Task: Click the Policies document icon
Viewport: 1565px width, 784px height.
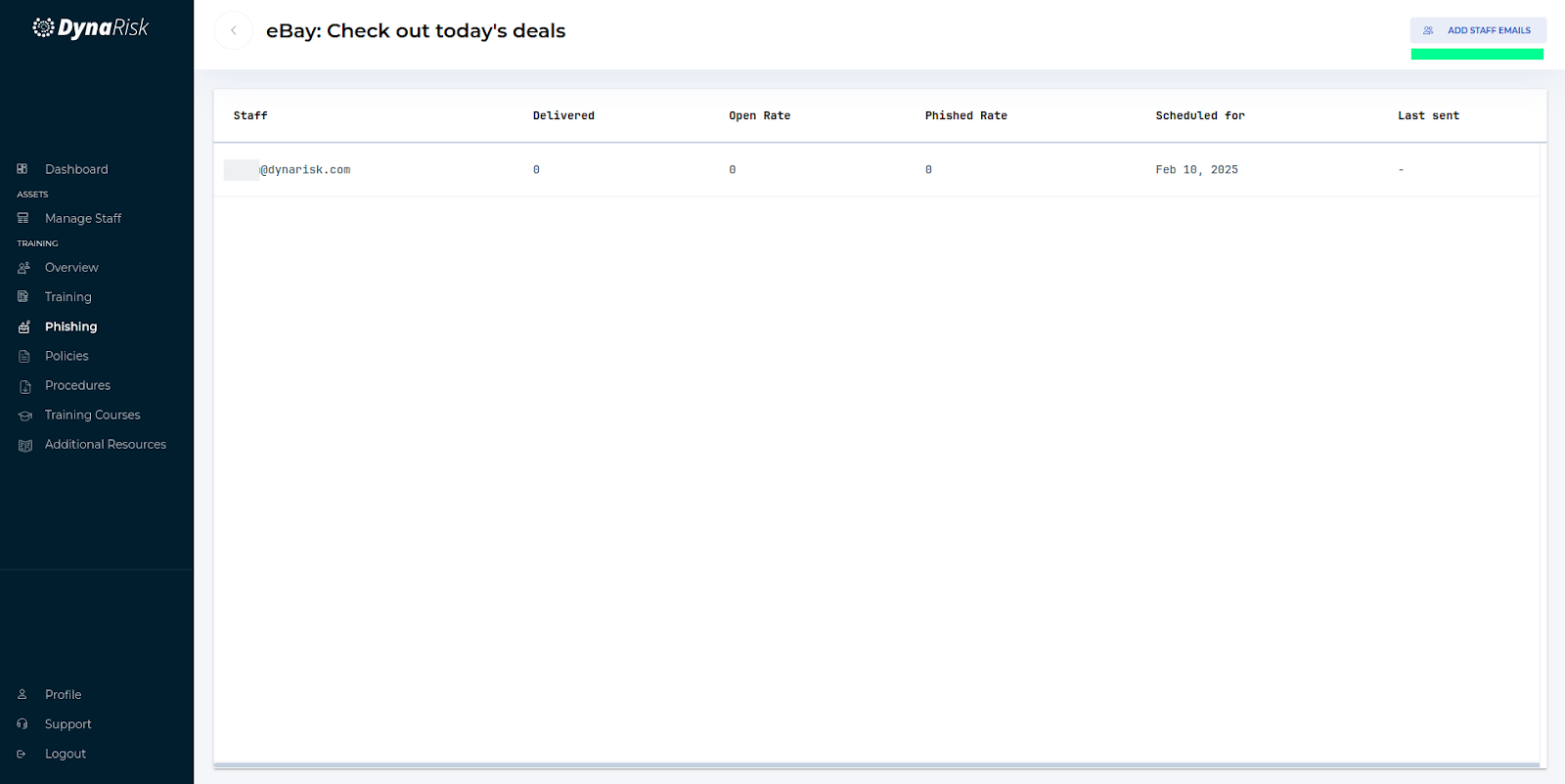Action: (24, 357)
